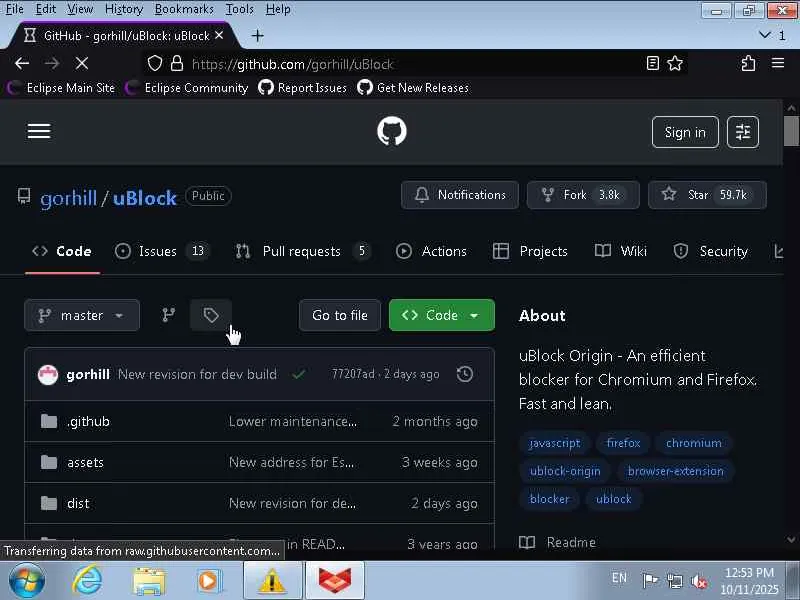Click the Sign in button
The height and width of the screenshot is (600, 800).
point(685,132)
